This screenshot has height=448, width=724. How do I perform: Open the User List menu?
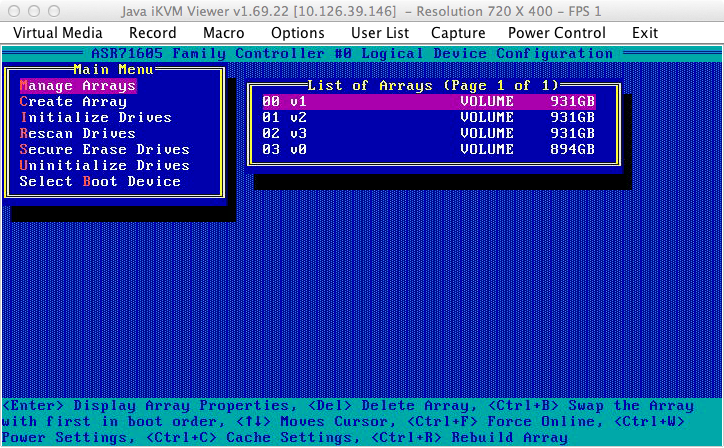[x=380, y=33]
